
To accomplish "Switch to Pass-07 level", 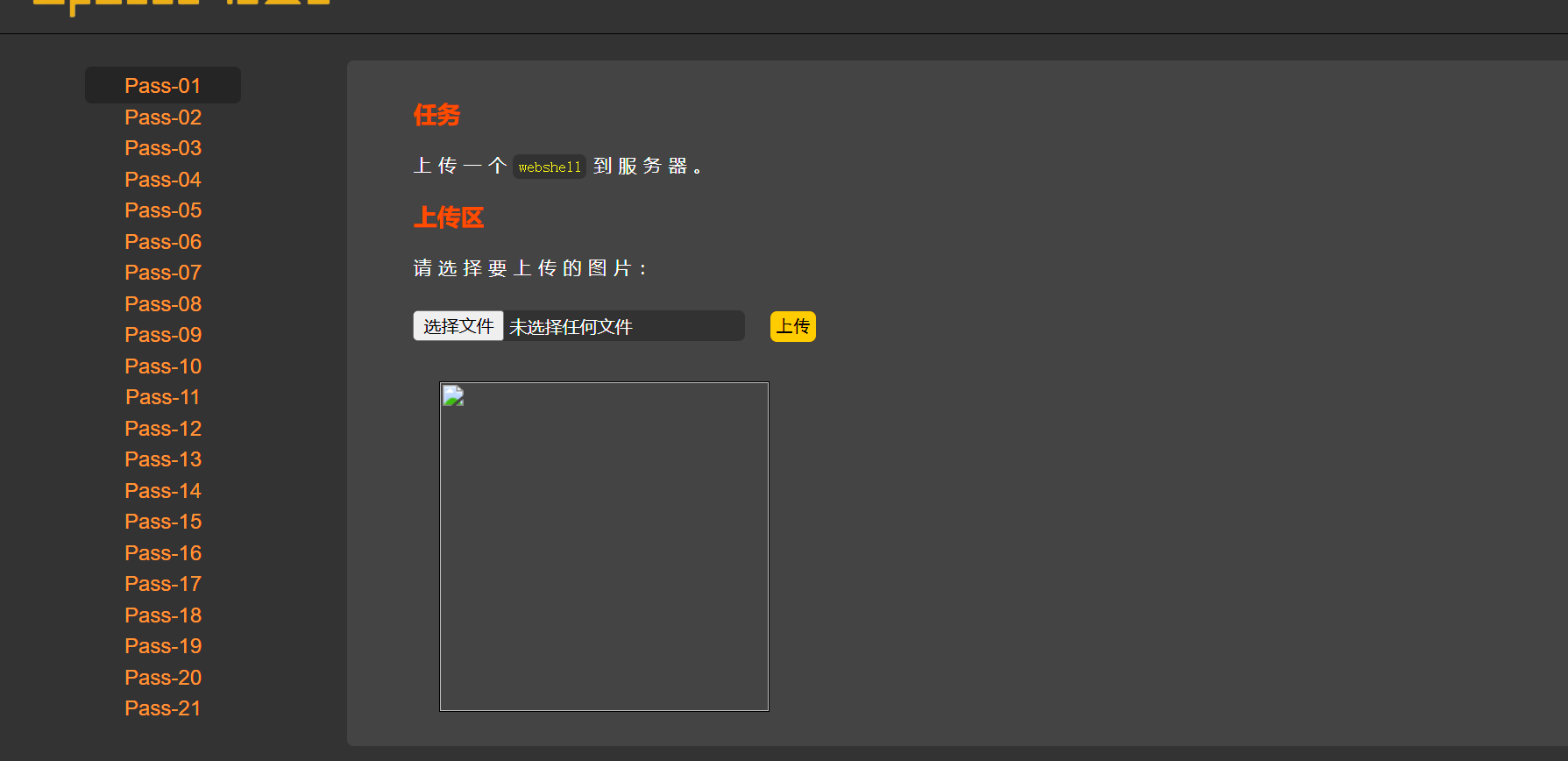I will 163,273.
